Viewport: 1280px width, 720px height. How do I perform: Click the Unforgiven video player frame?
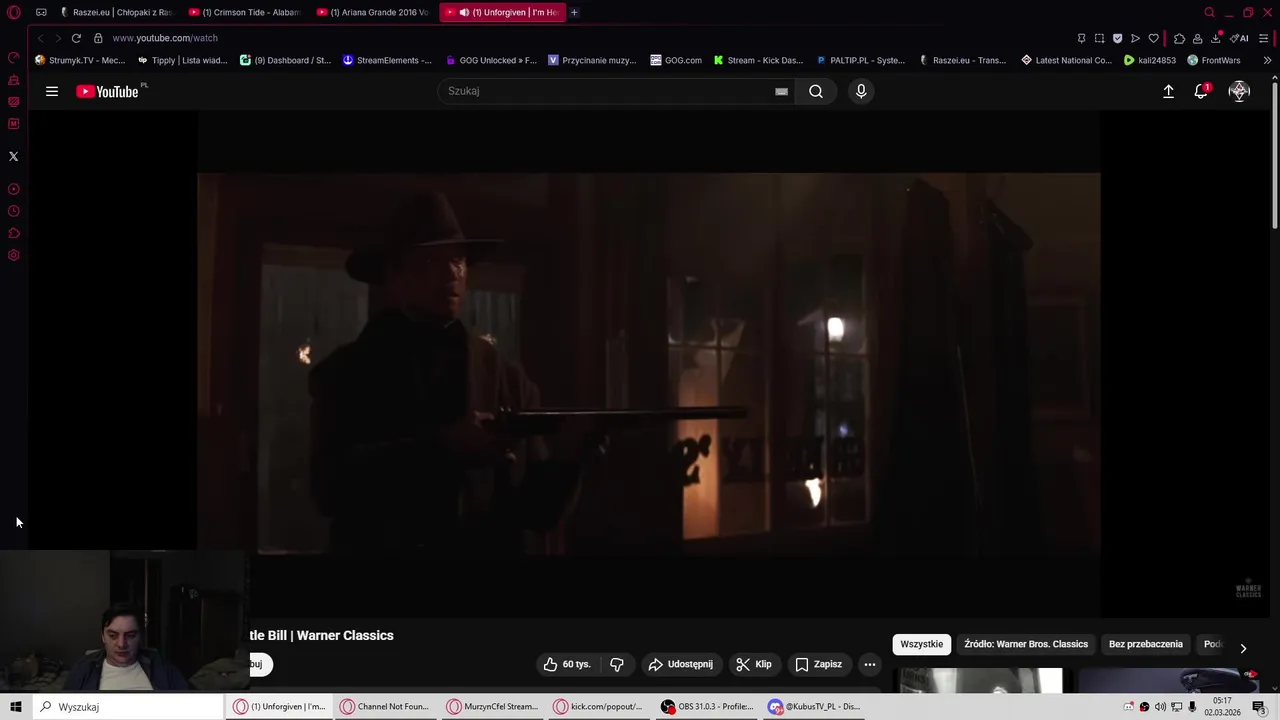(648, 364)
